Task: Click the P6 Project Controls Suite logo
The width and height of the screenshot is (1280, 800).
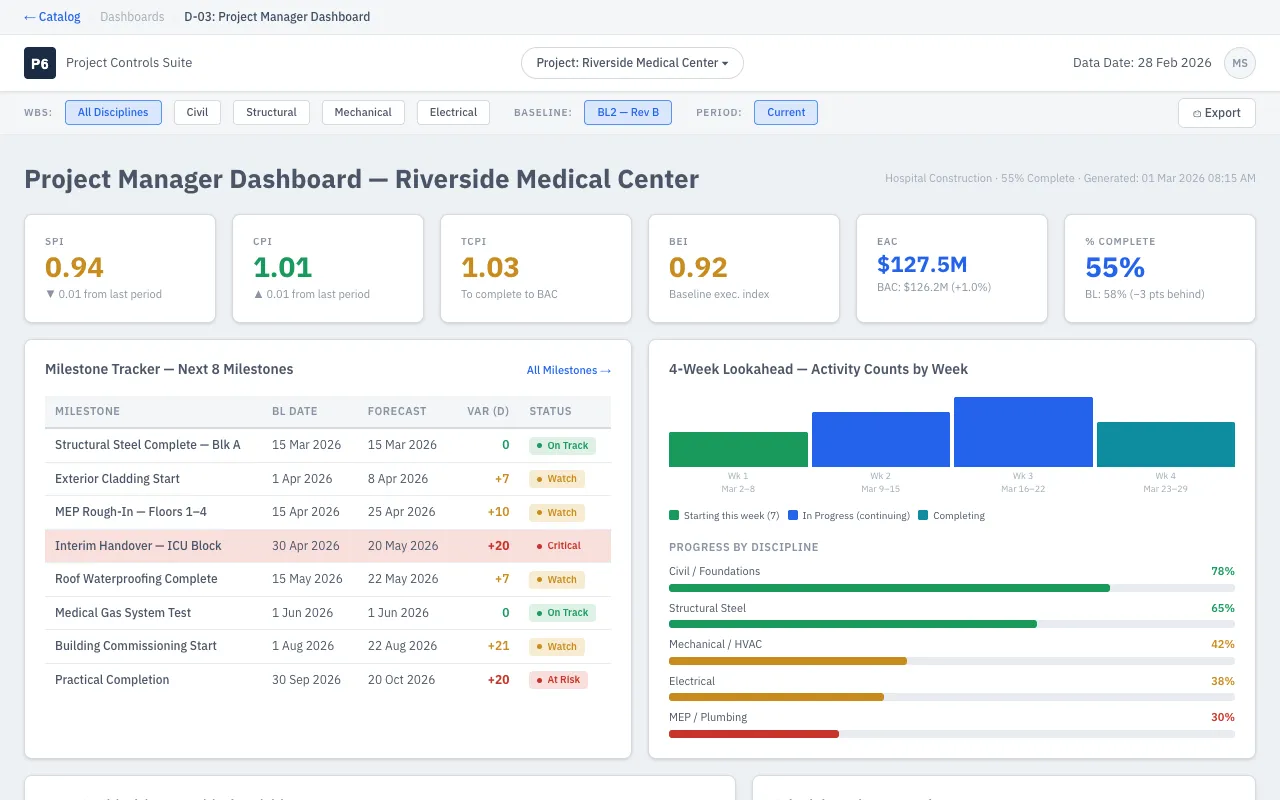Action: 40,63
